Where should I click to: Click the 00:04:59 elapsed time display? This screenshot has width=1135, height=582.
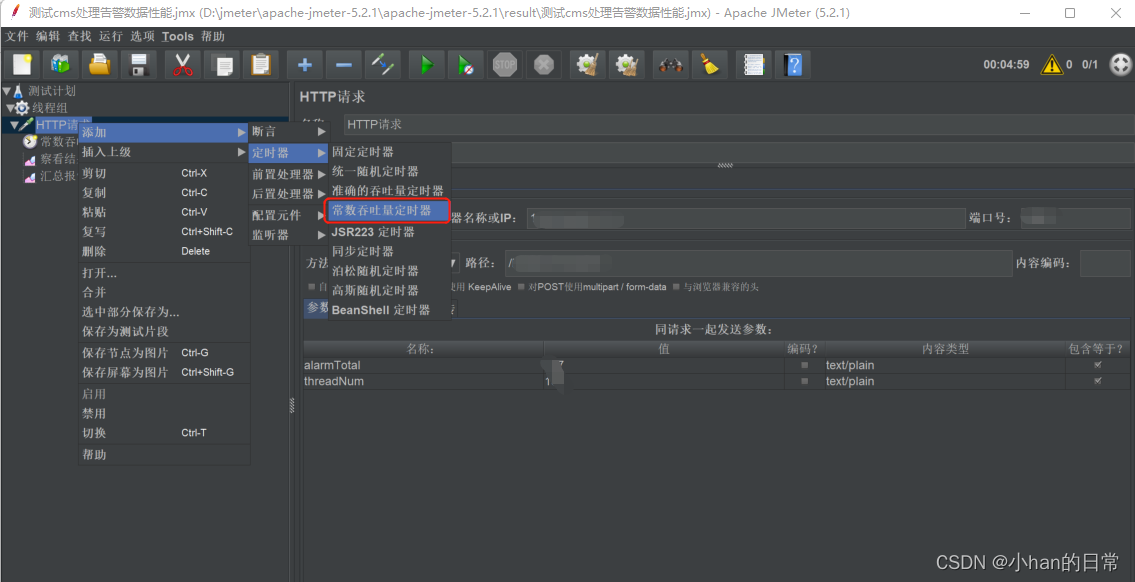pos(1006,65)
